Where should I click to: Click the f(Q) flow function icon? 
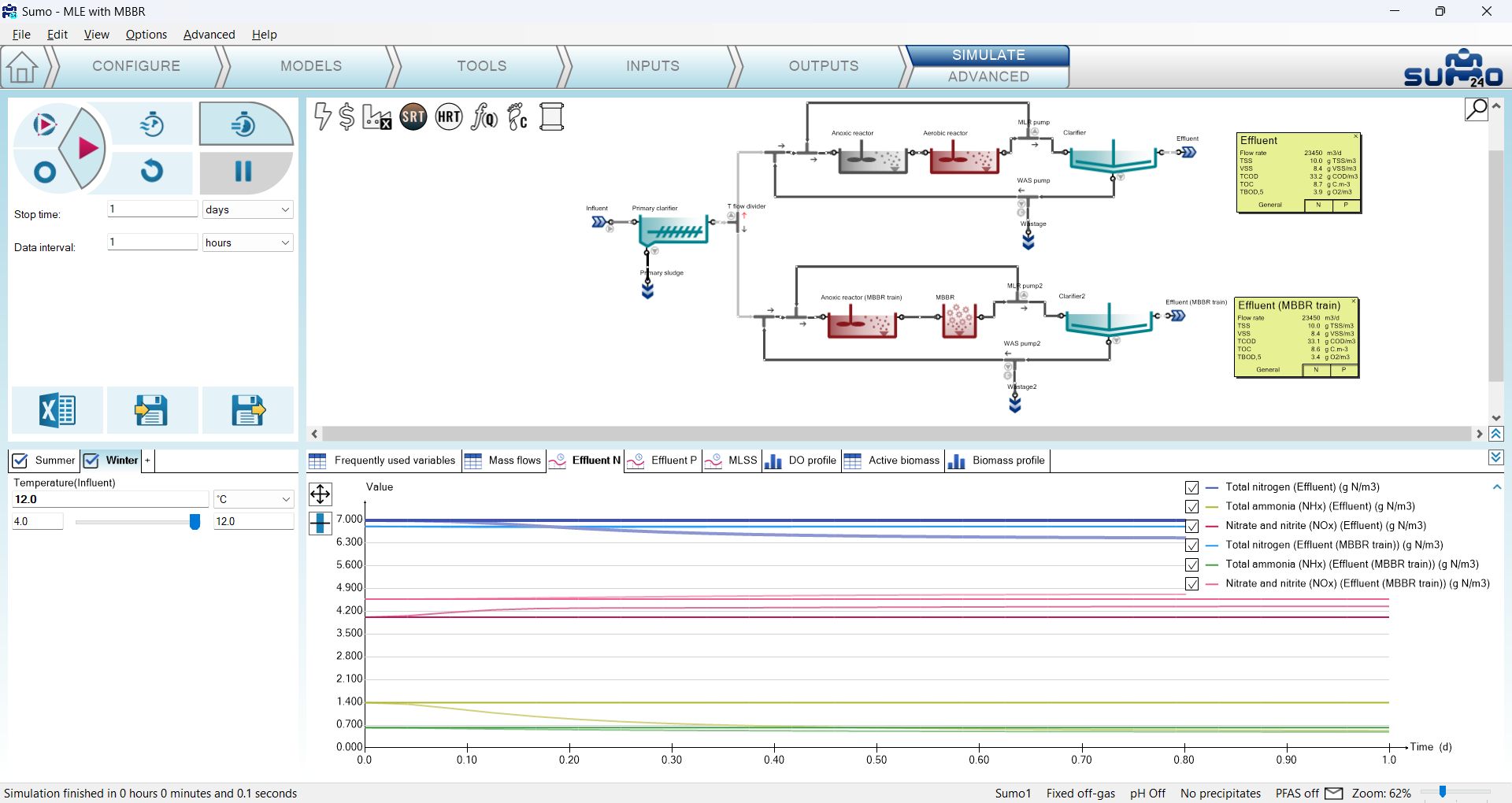point(484,117)
